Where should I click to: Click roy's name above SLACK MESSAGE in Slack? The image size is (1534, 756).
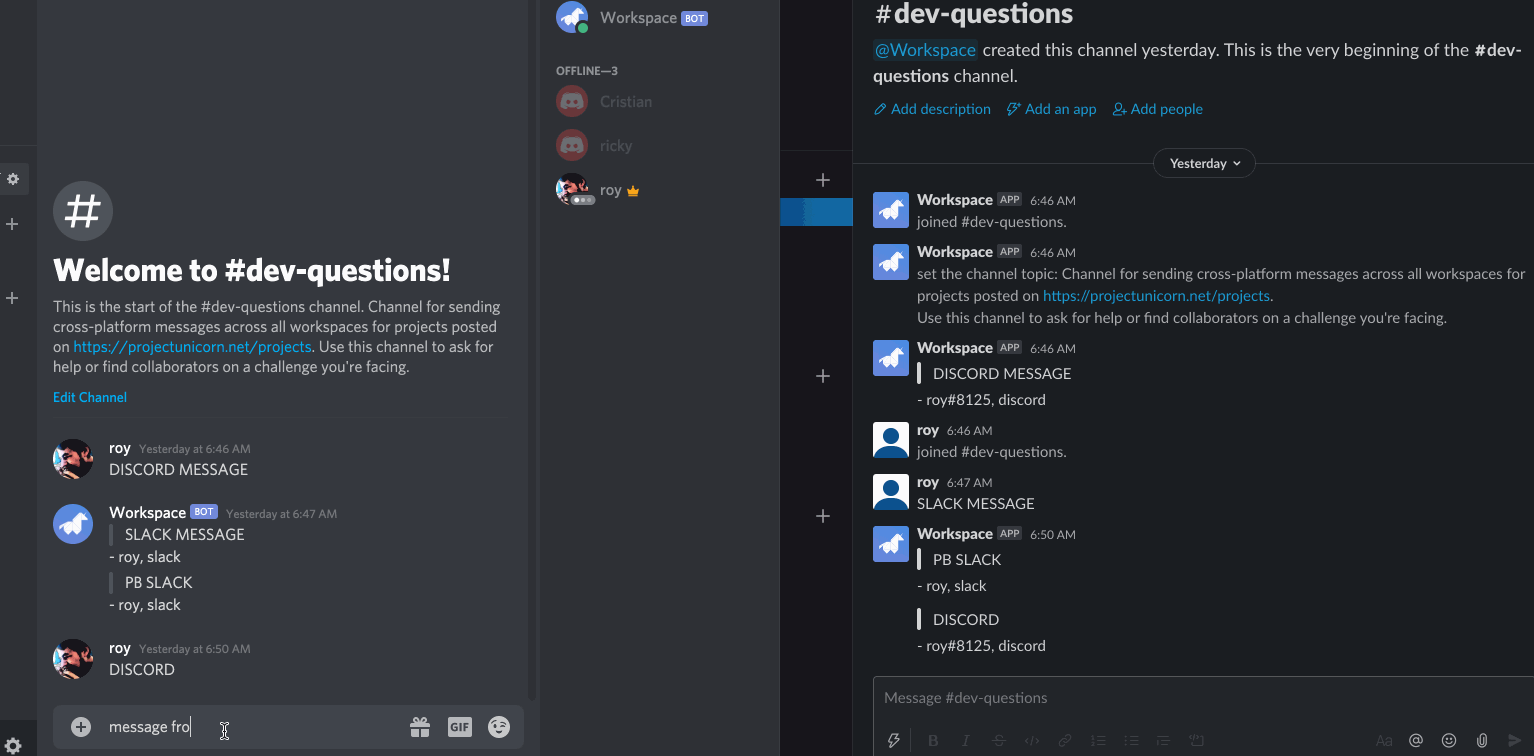pyautogui.click(x=928, y=482)
